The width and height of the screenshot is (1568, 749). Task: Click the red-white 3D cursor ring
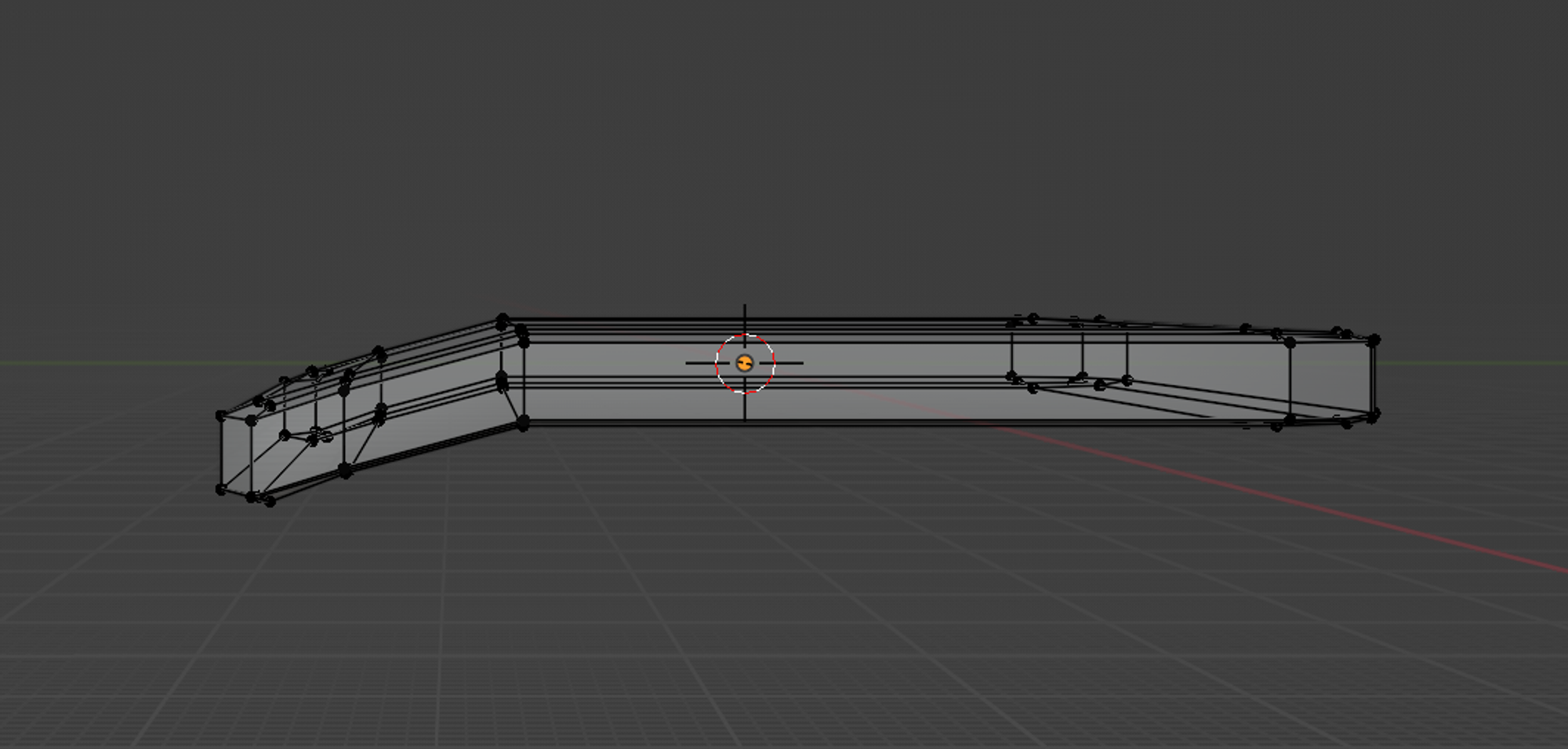pos(745,363)
